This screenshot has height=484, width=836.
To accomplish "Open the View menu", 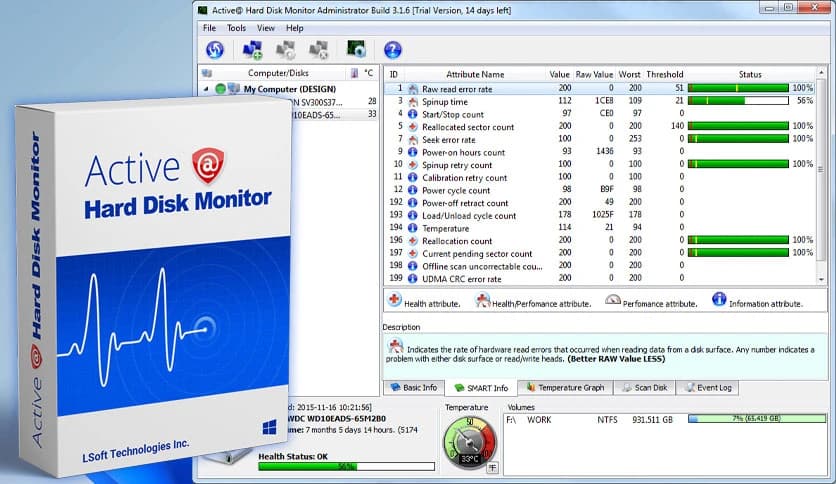I will click(x=266, y=28).
